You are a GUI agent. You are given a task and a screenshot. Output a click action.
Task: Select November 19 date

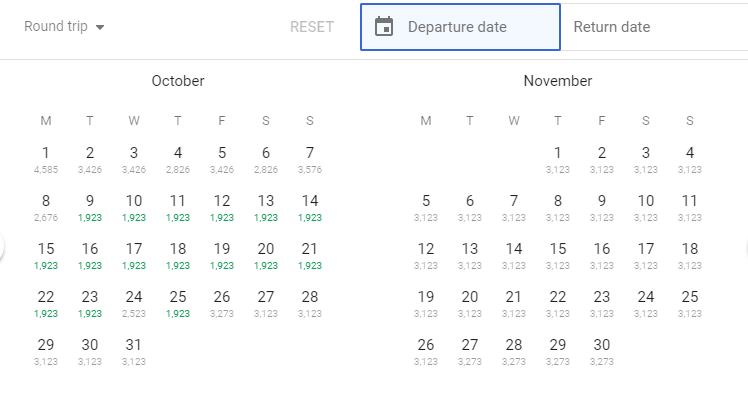426,302
